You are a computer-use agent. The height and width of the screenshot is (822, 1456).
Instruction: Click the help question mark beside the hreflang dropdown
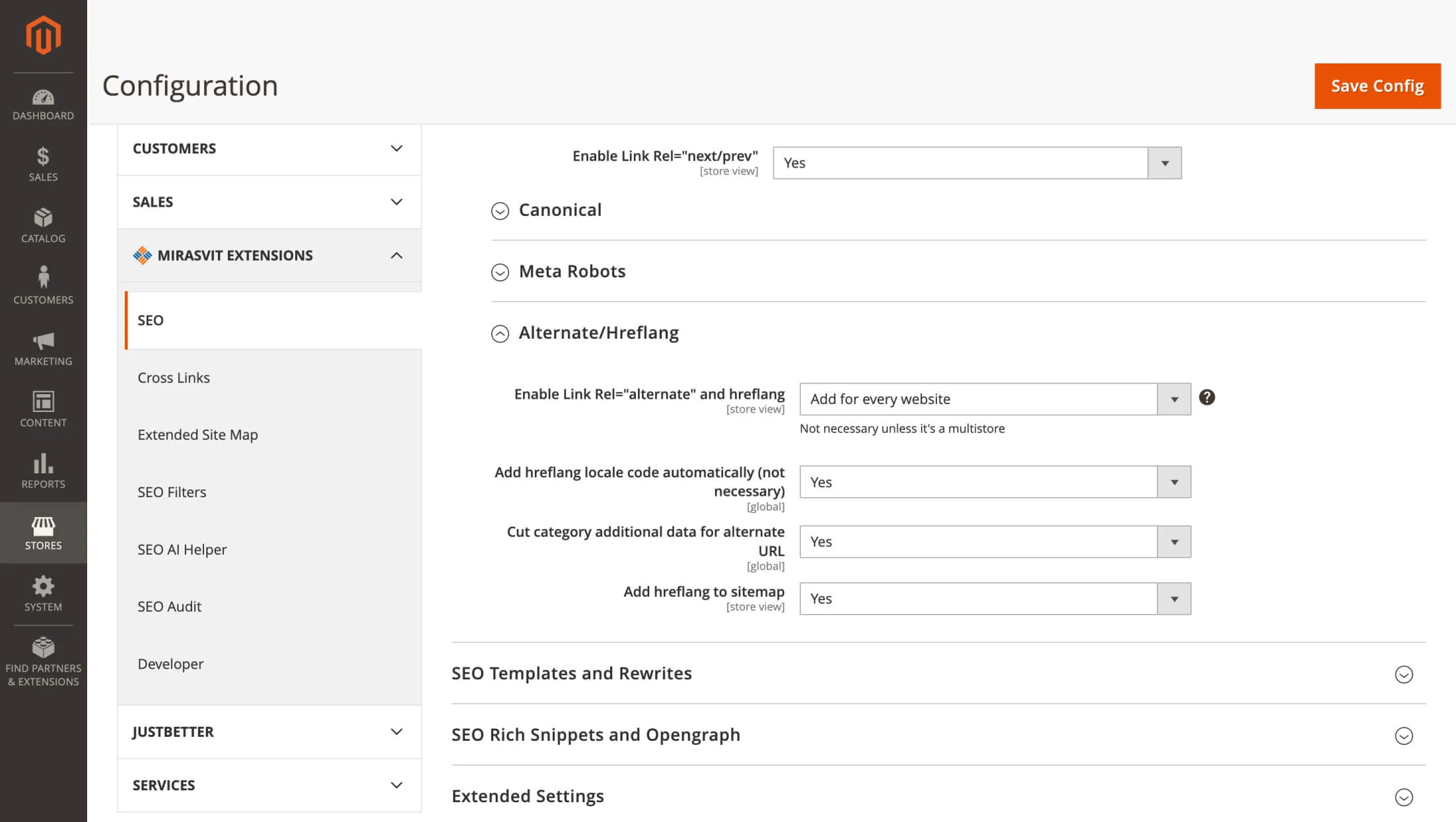[x=1208, y=397]
